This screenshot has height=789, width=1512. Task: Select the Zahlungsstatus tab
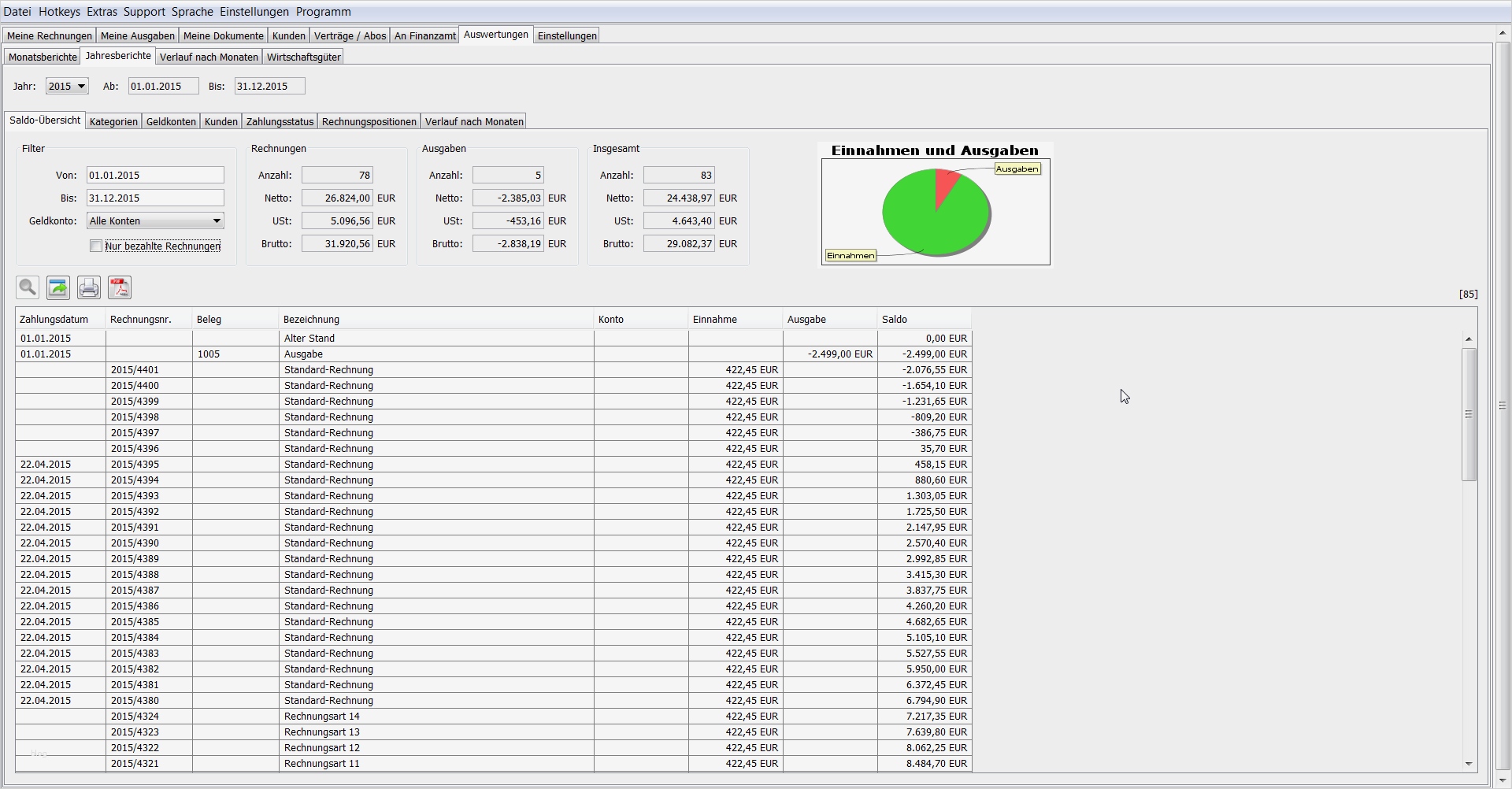tap(280, 122)
